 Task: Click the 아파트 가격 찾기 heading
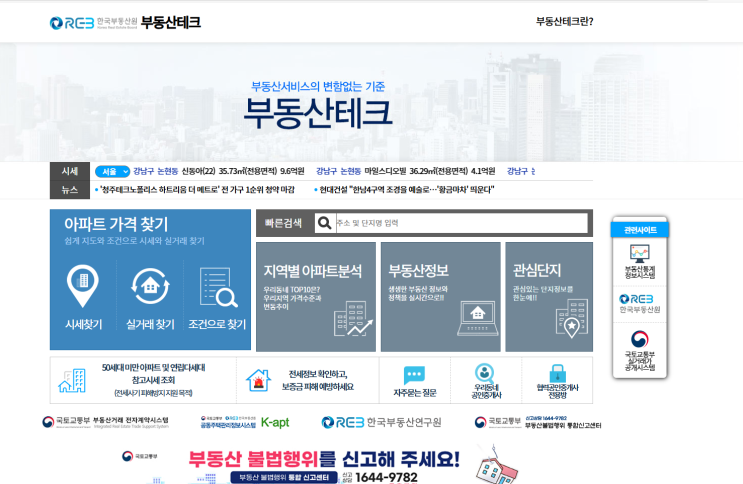point(116,224)
